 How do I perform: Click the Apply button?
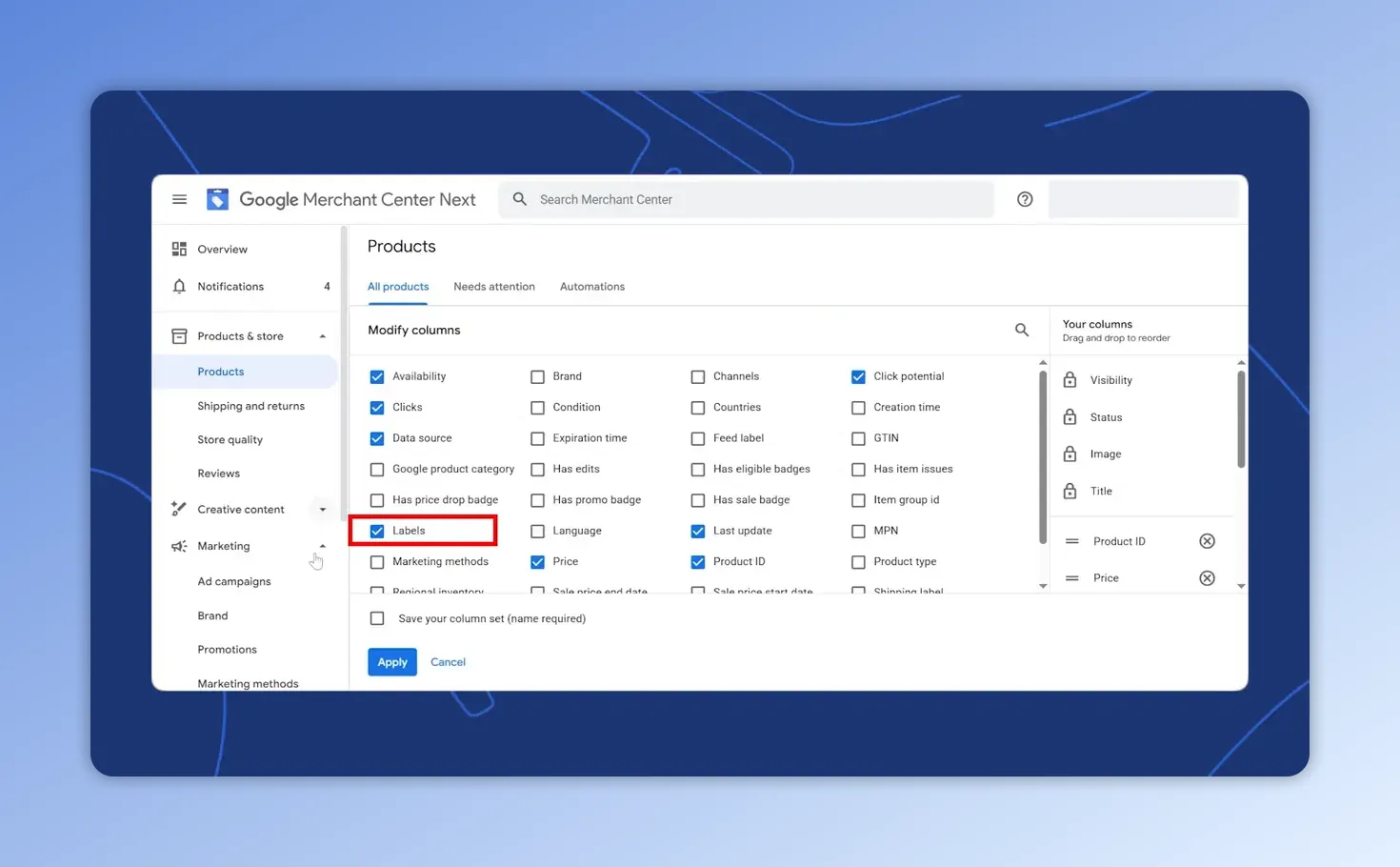click(x=392, y=662)
